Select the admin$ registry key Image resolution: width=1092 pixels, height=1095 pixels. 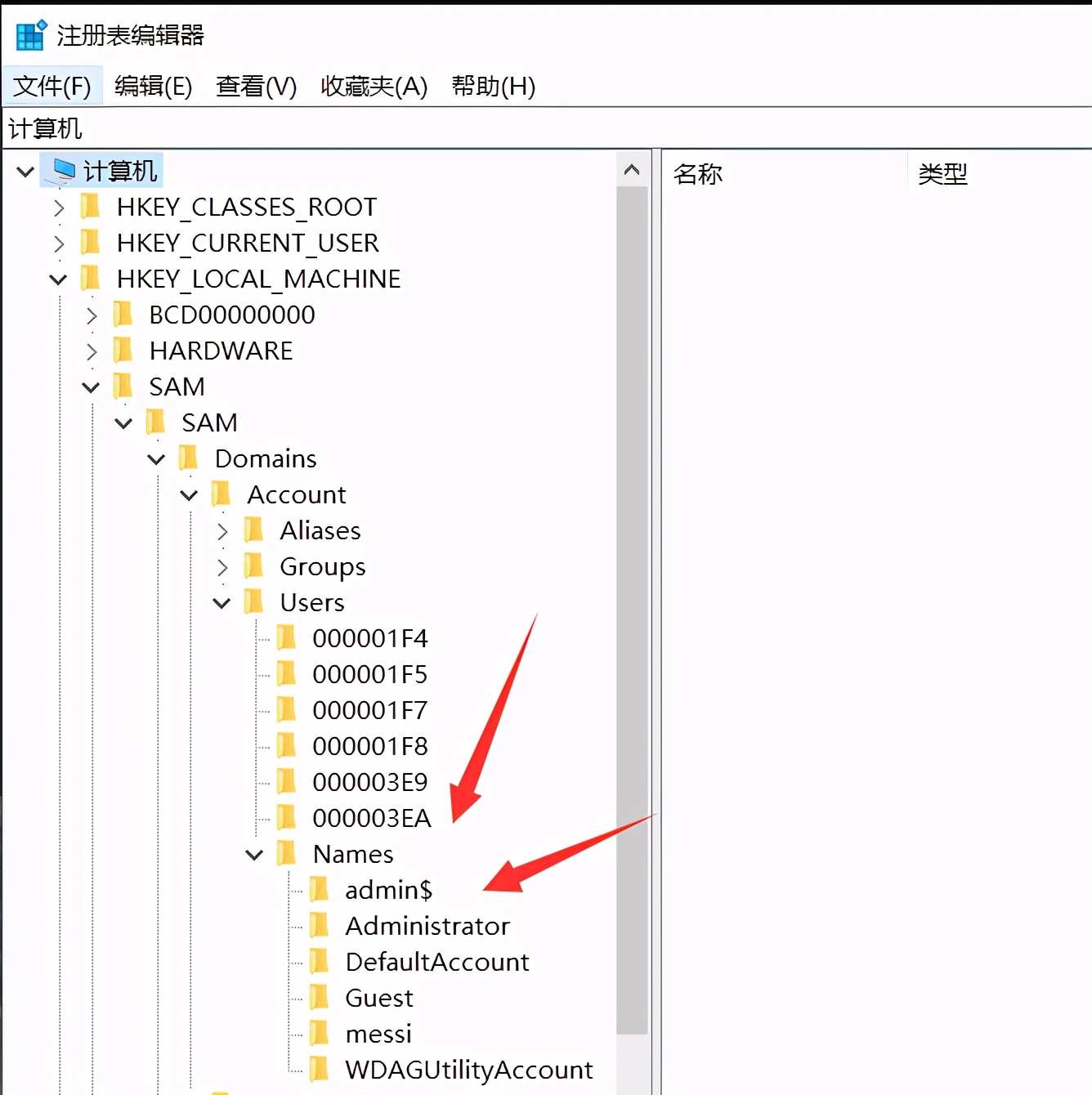[388, 891]
